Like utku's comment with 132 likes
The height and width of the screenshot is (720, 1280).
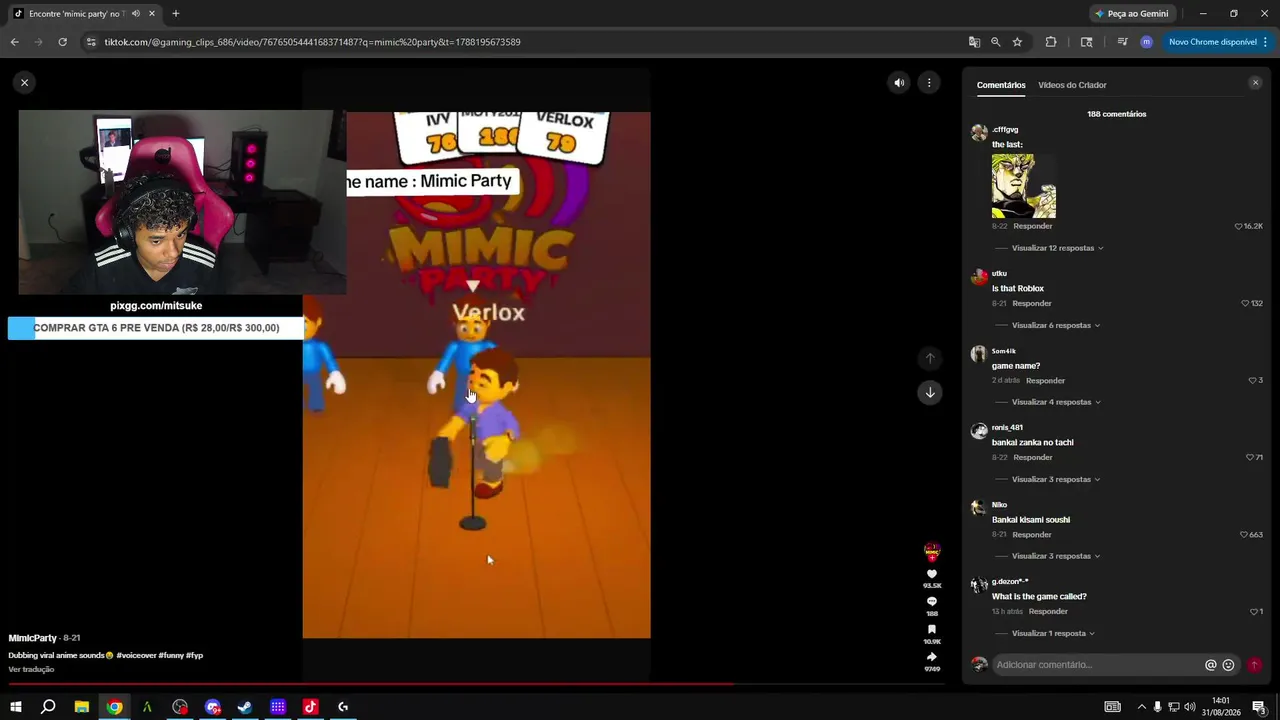point(1245,303)
